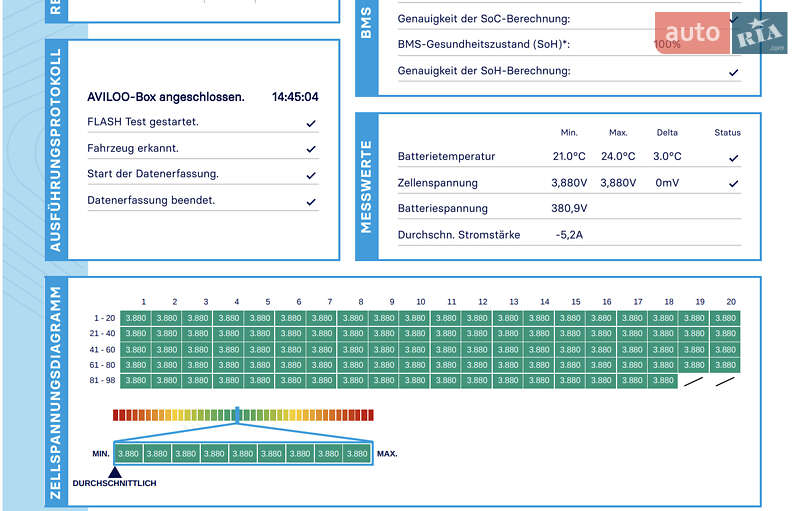Click the checkmark for Start der Datenerfassung

coord(311,175)
